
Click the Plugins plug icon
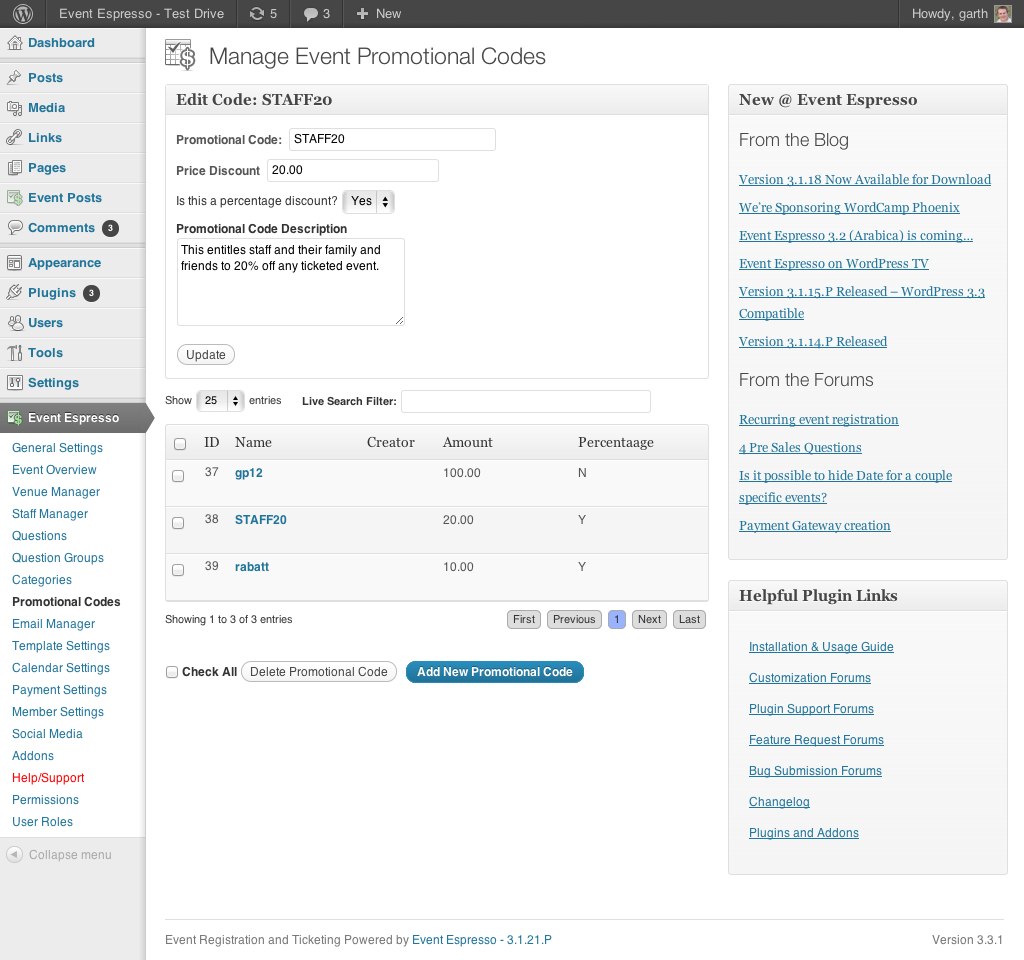point(14,293)
